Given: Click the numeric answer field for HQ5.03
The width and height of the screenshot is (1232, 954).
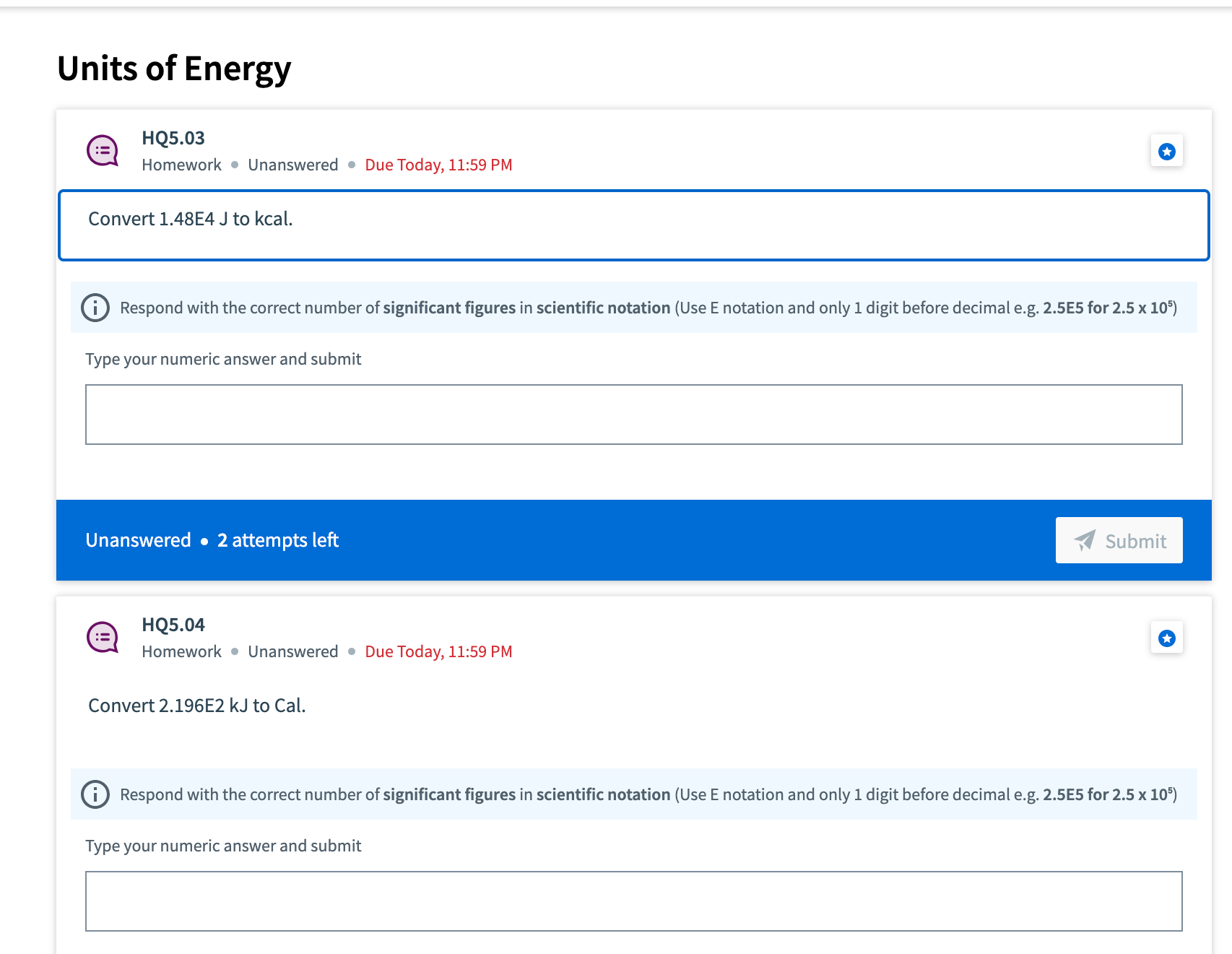Looking at the screenshot, I should [633, 413].
